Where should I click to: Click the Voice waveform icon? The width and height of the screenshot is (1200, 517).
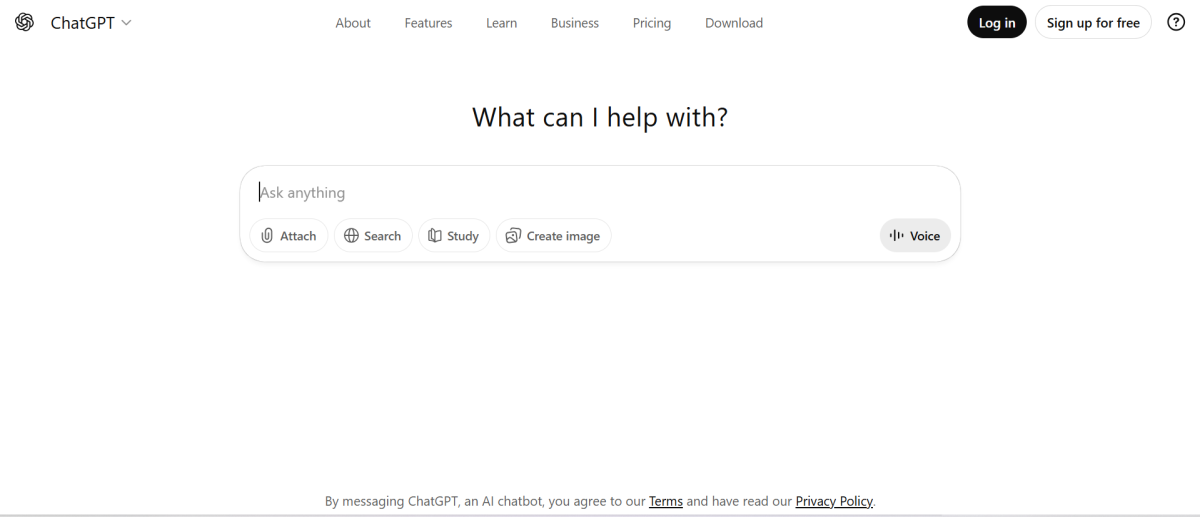tap(896, 236)
